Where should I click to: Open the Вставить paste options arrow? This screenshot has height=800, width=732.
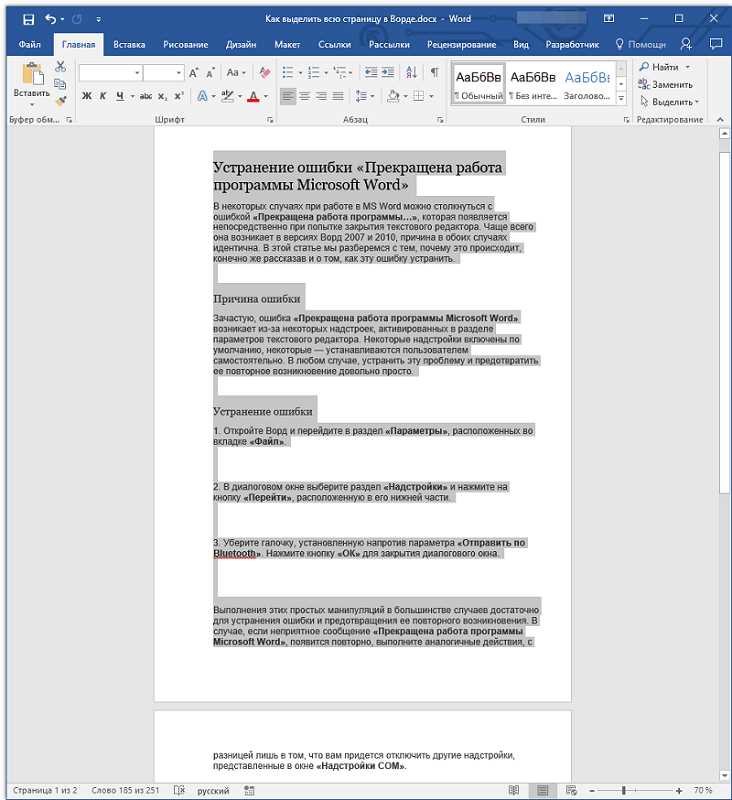click(x=32, y=106)
